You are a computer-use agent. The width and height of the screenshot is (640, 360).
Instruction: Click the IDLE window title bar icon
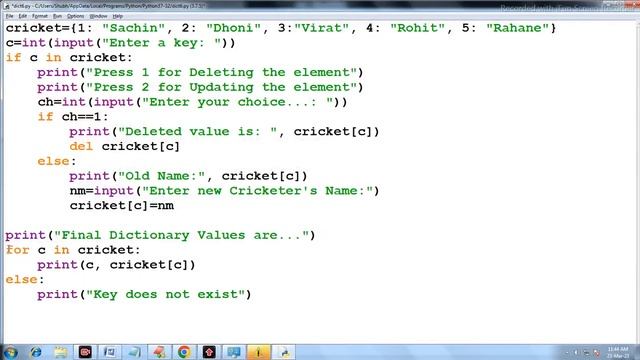tap(7, 7)
